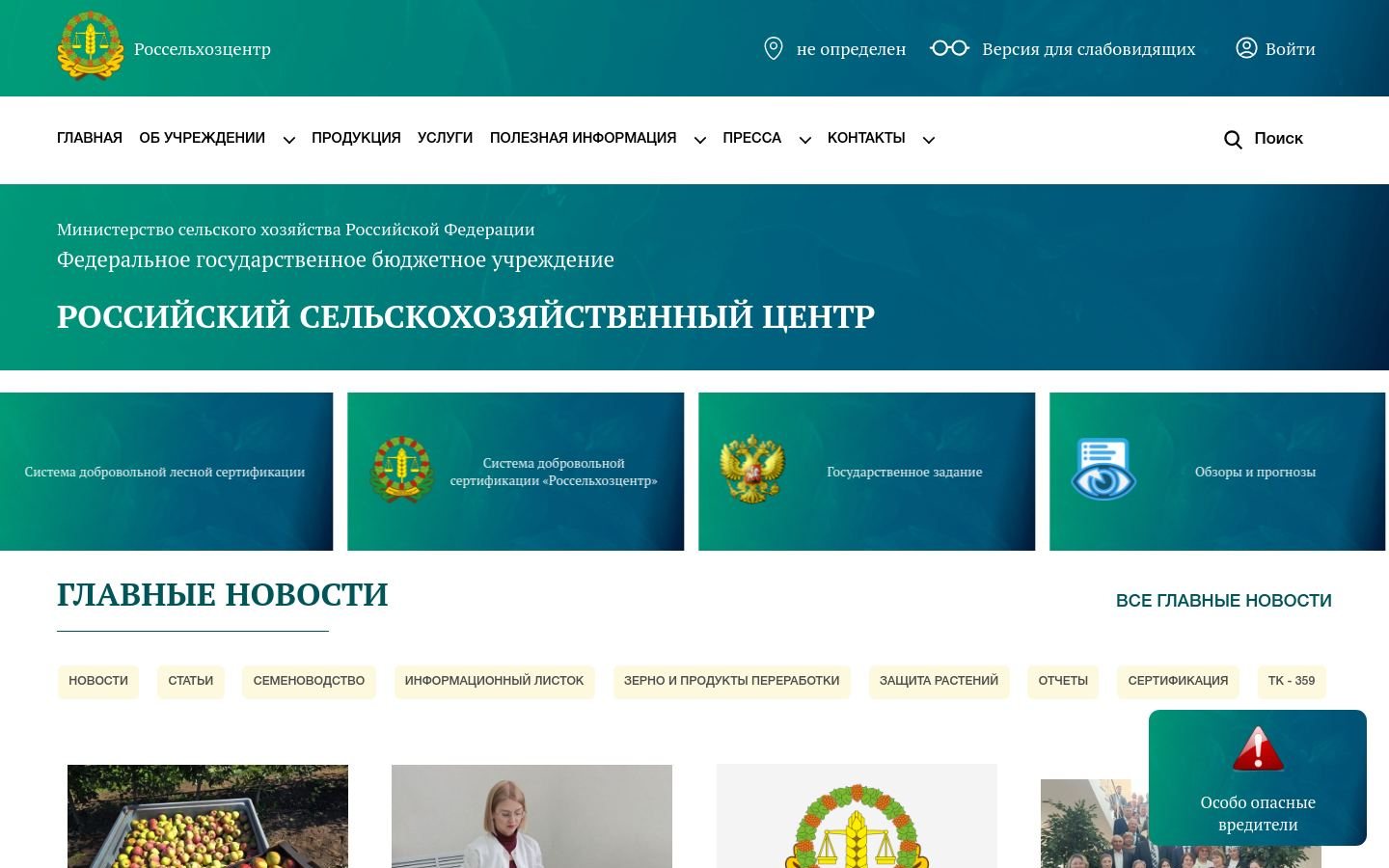Open Система добровольной сертификации «Россельхозцентр» tile
Viewport: 1389px width, 868px height.
pyautogui.click(x=515, y=472)
